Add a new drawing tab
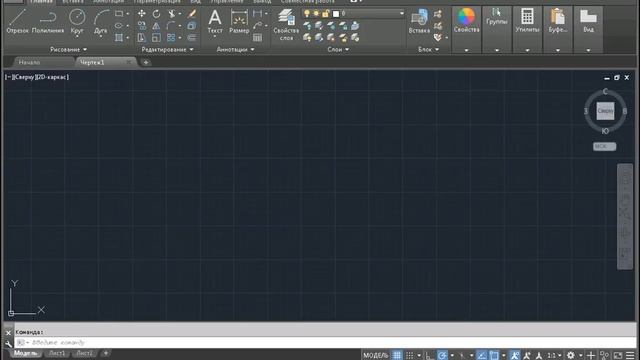The height and width of the screenshot is (360, 640). (x=146, y=62)
